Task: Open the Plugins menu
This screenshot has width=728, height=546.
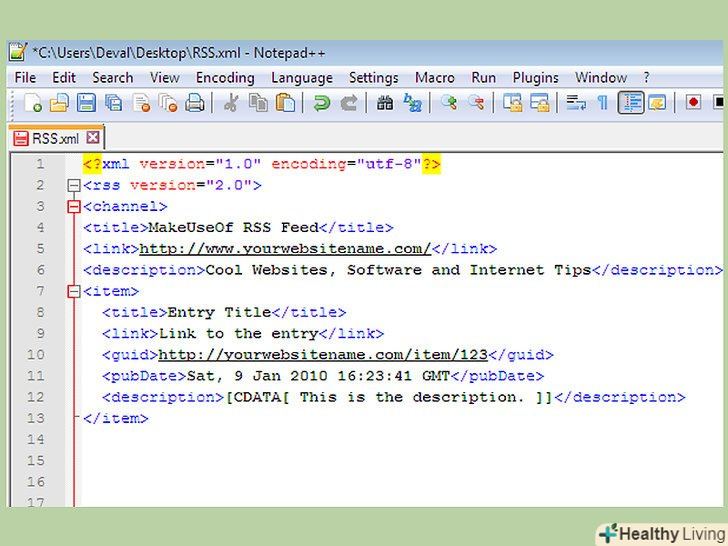Action: coord(535,78)
